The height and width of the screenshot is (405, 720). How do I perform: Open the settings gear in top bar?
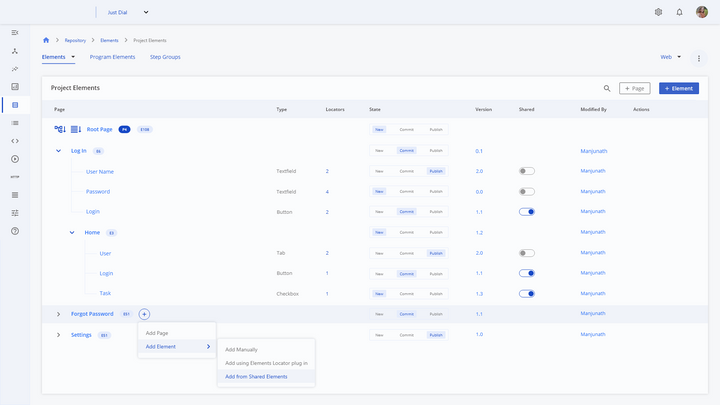(658, 12)
